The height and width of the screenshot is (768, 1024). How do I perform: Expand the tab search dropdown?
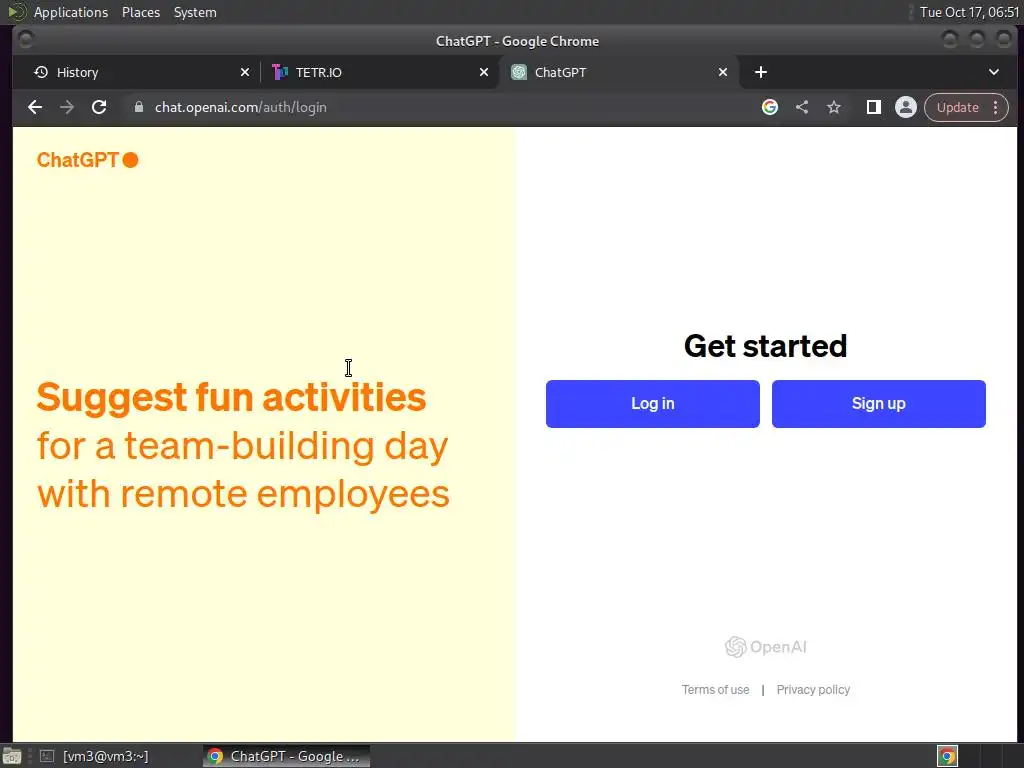(x=993, y=72)
